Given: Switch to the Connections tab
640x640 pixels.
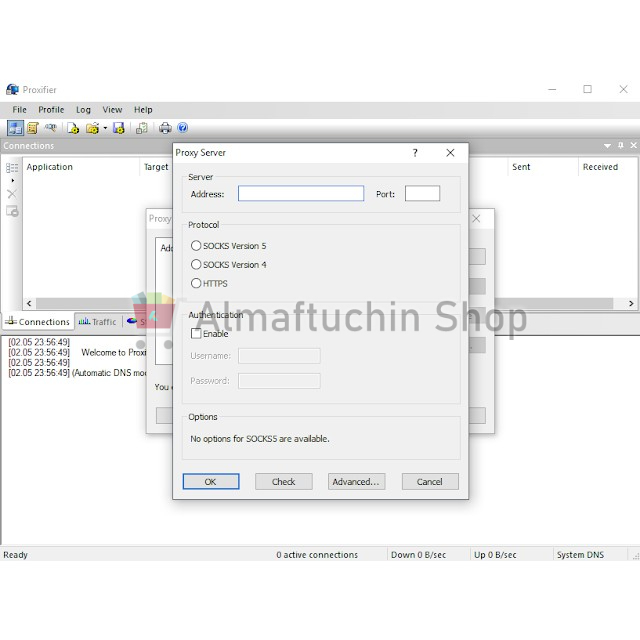Looking at the screenshot, I should click(x=38, y=322).
